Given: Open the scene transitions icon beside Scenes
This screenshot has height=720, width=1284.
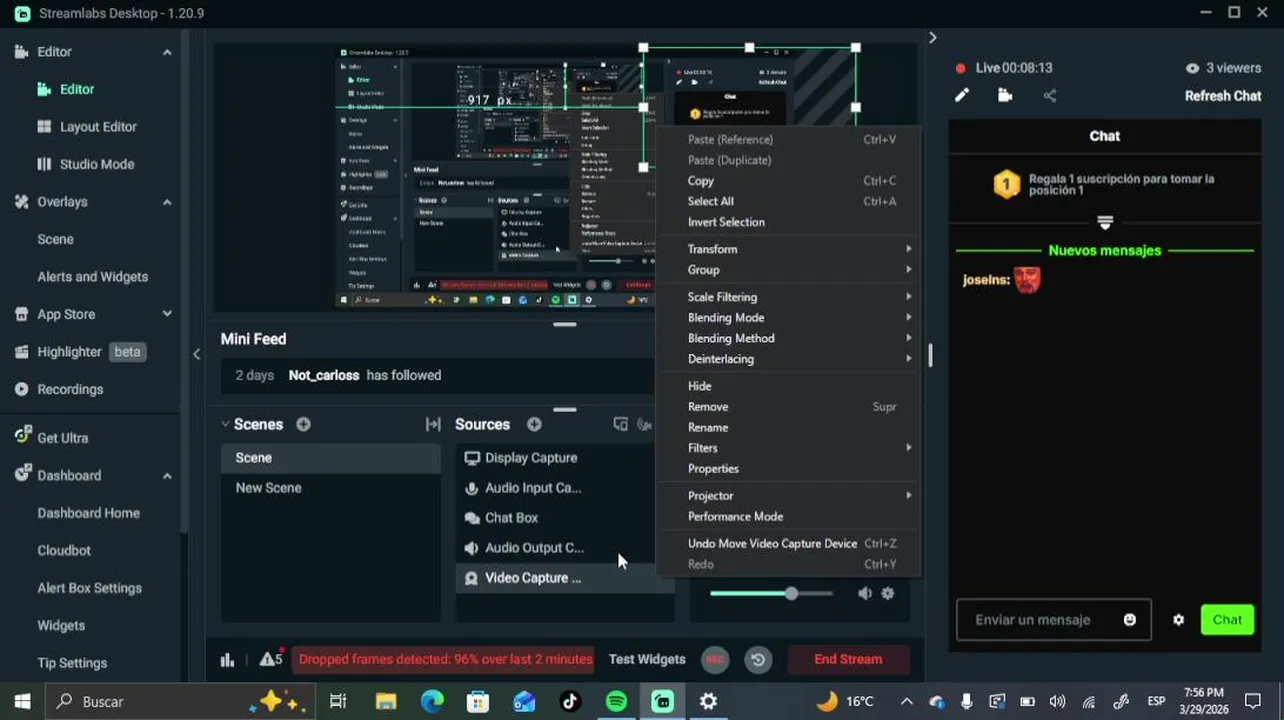Looking at the screenshot, I should [433, 424].
